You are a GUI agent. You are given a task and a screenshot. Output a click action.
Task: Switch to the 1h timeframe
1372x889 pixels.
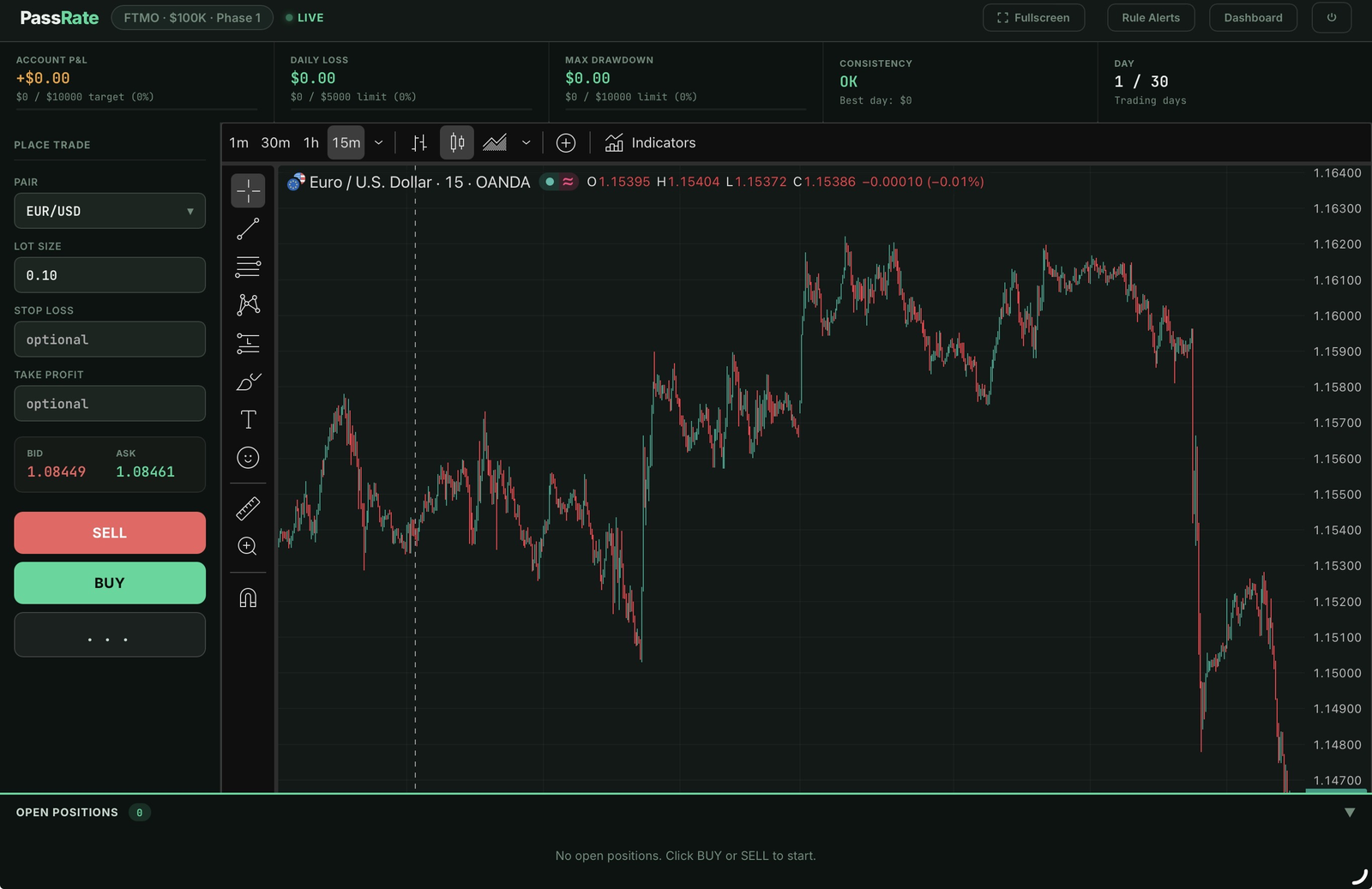311,142
